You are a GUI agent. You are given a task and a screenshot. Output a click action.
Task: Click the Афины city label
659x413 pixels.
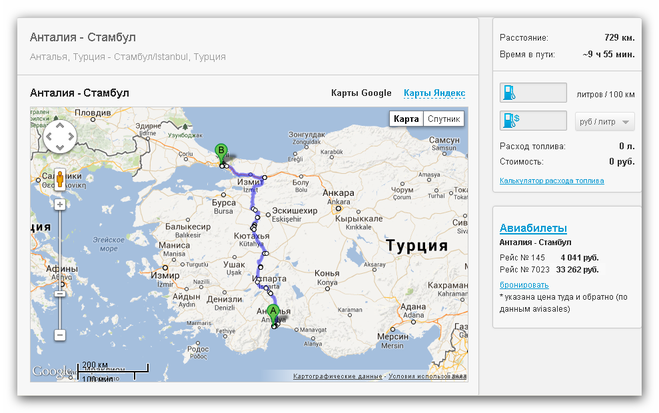tap(62, 268)
